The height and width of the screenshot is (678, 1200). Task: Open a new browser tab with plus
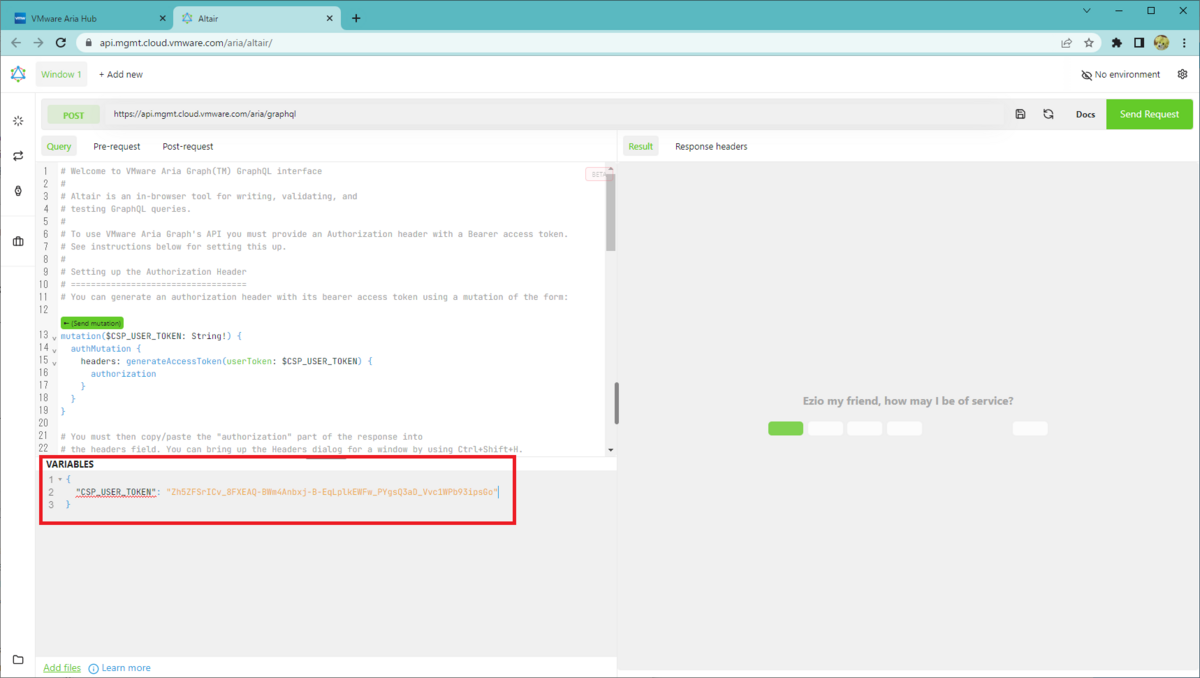pyautogui.click(x=356, y=18)
